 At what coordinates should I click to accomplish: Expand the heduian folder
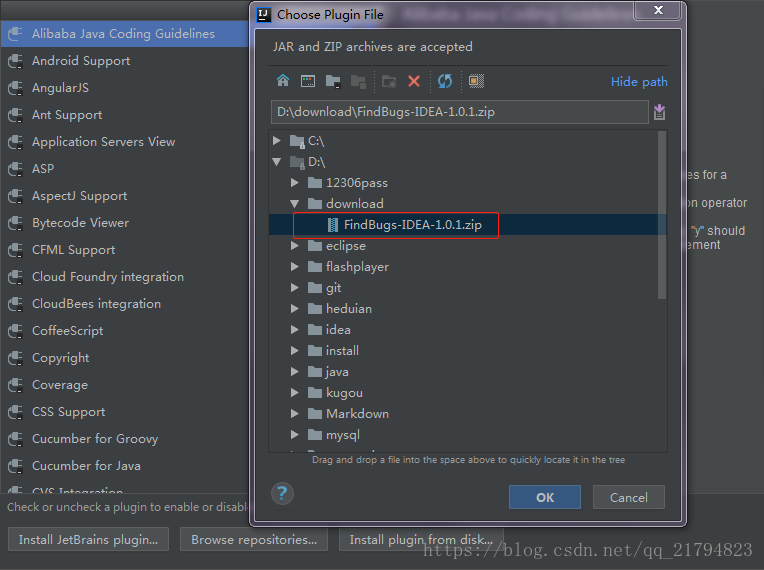tap(295, 308)
